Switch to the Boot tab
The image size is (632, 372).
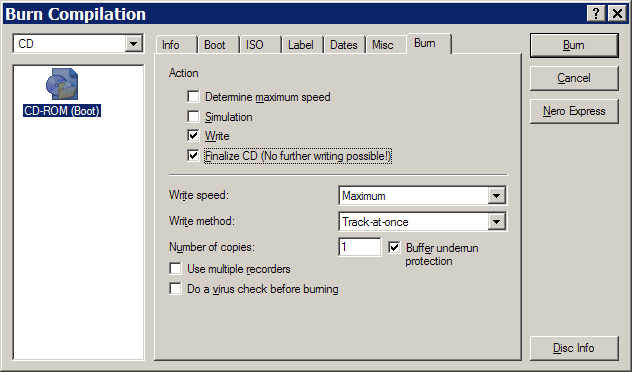[x=218, y=45]
